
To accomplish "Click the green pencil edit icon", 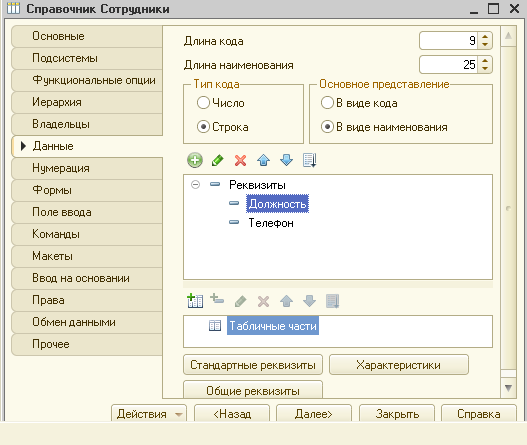I will click(217, 160).
